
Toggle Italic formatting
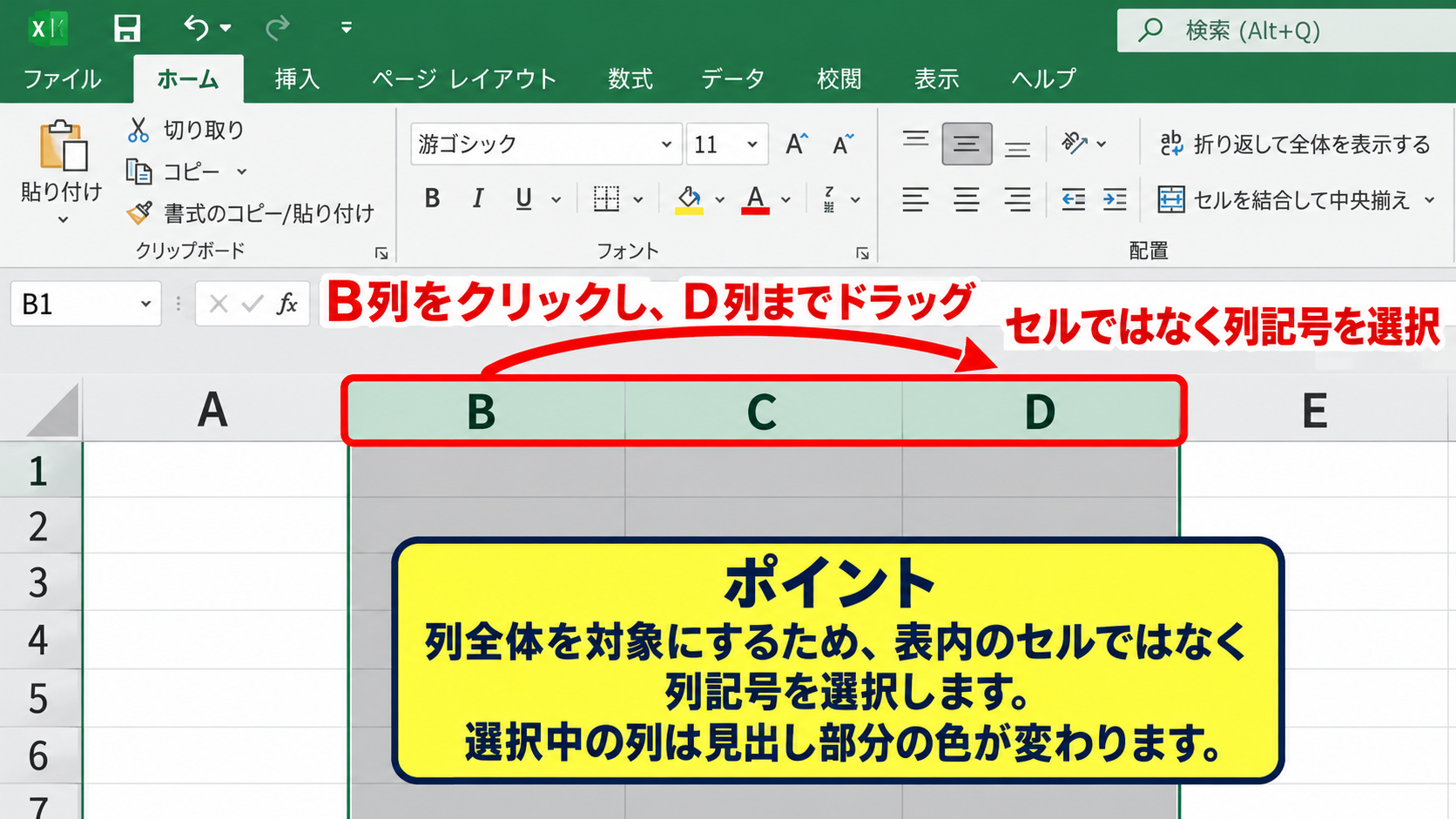477,199
